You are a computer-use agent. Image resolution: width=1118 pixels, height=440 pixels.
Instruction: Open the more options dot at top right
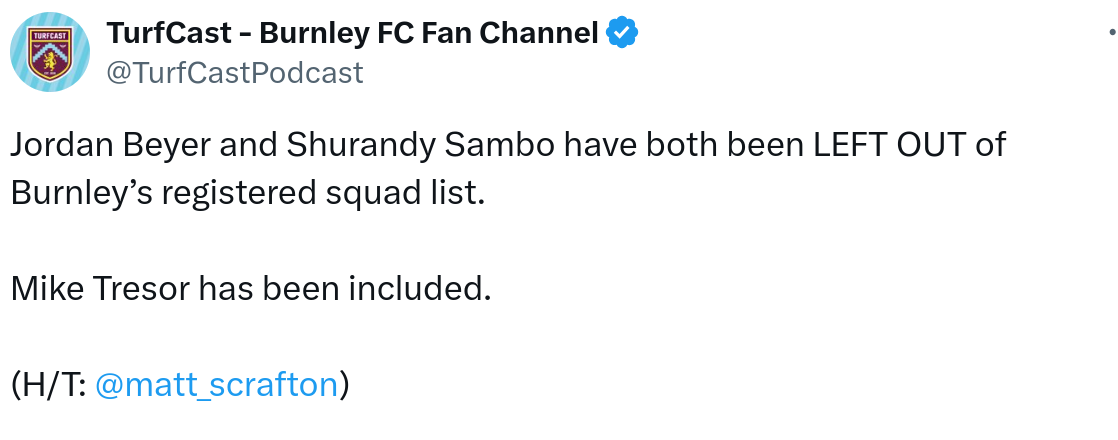tap(1113, 34)
